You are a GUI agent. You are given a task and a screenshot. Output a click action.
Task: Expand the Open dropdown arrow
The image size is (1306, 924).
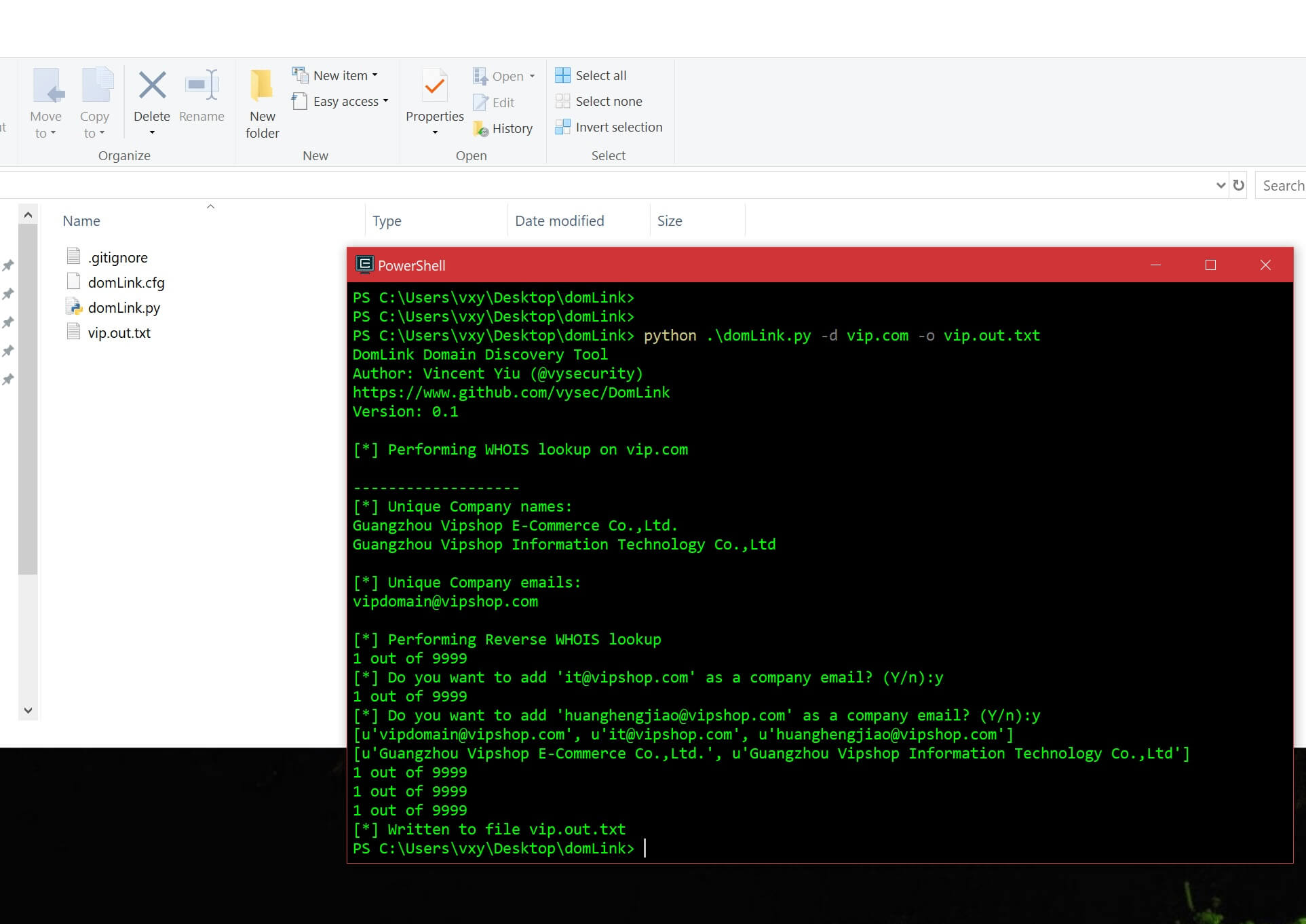532,76
